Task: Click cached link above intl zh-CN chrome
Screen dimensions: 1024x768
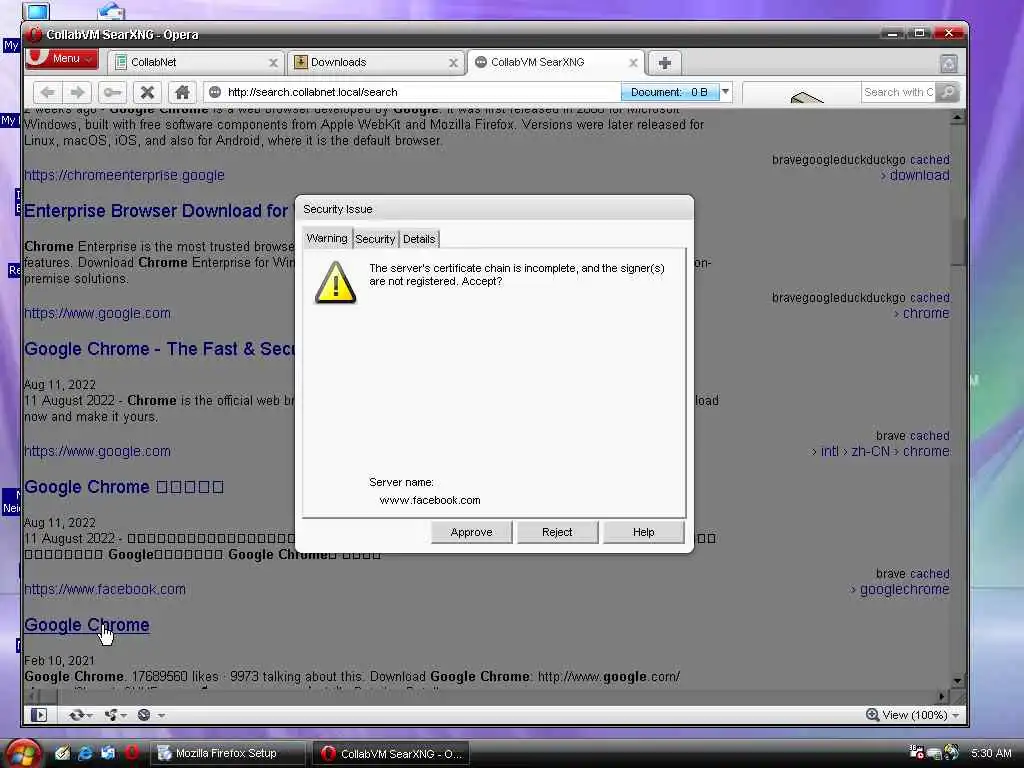Action: click(929, 436)
